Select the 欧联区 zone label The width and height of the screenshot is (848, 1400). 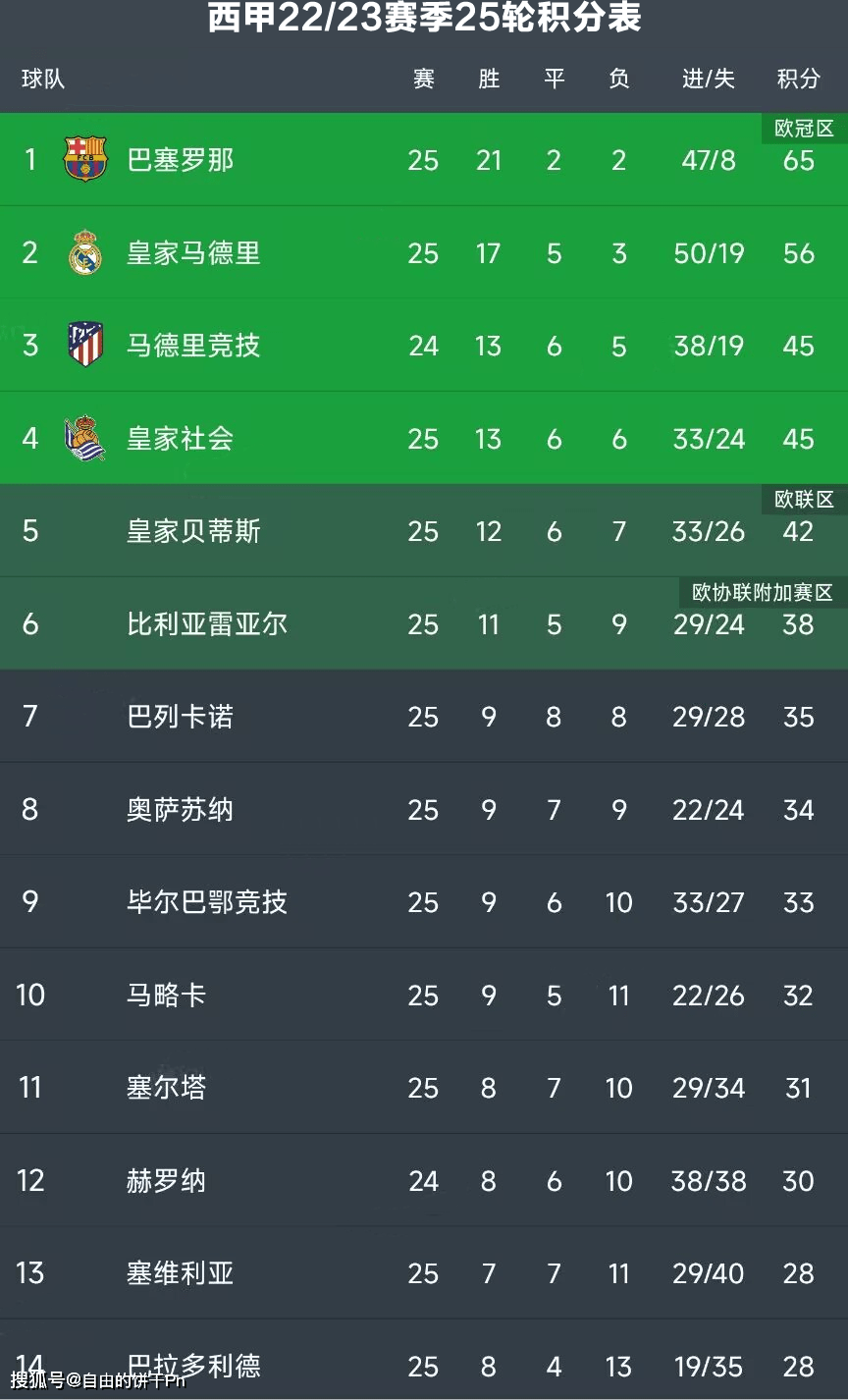(x=804, y=499)
